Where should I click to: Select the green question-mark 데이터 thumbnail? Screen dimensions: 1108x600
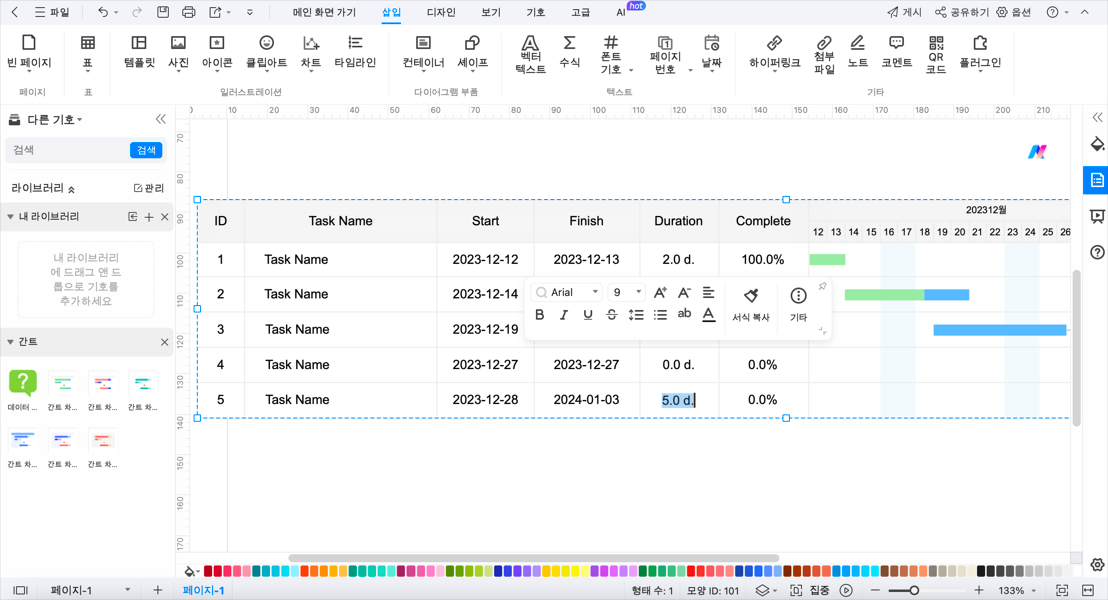pos(23,384)
